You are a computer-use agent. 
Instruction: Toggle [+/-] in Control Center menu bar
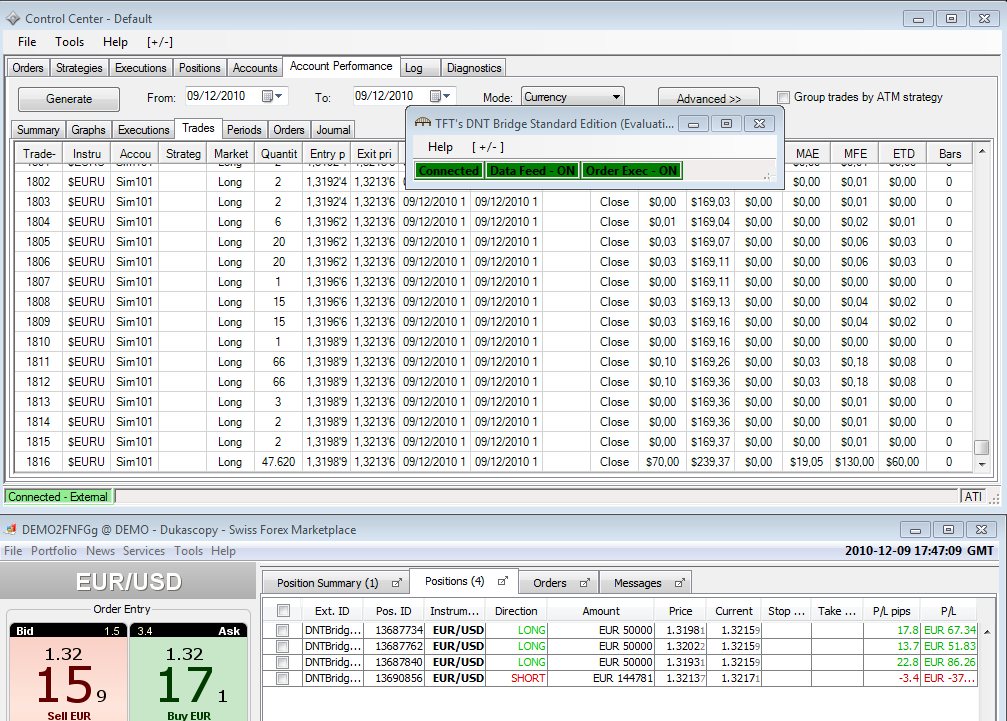[x=160, y=42]
